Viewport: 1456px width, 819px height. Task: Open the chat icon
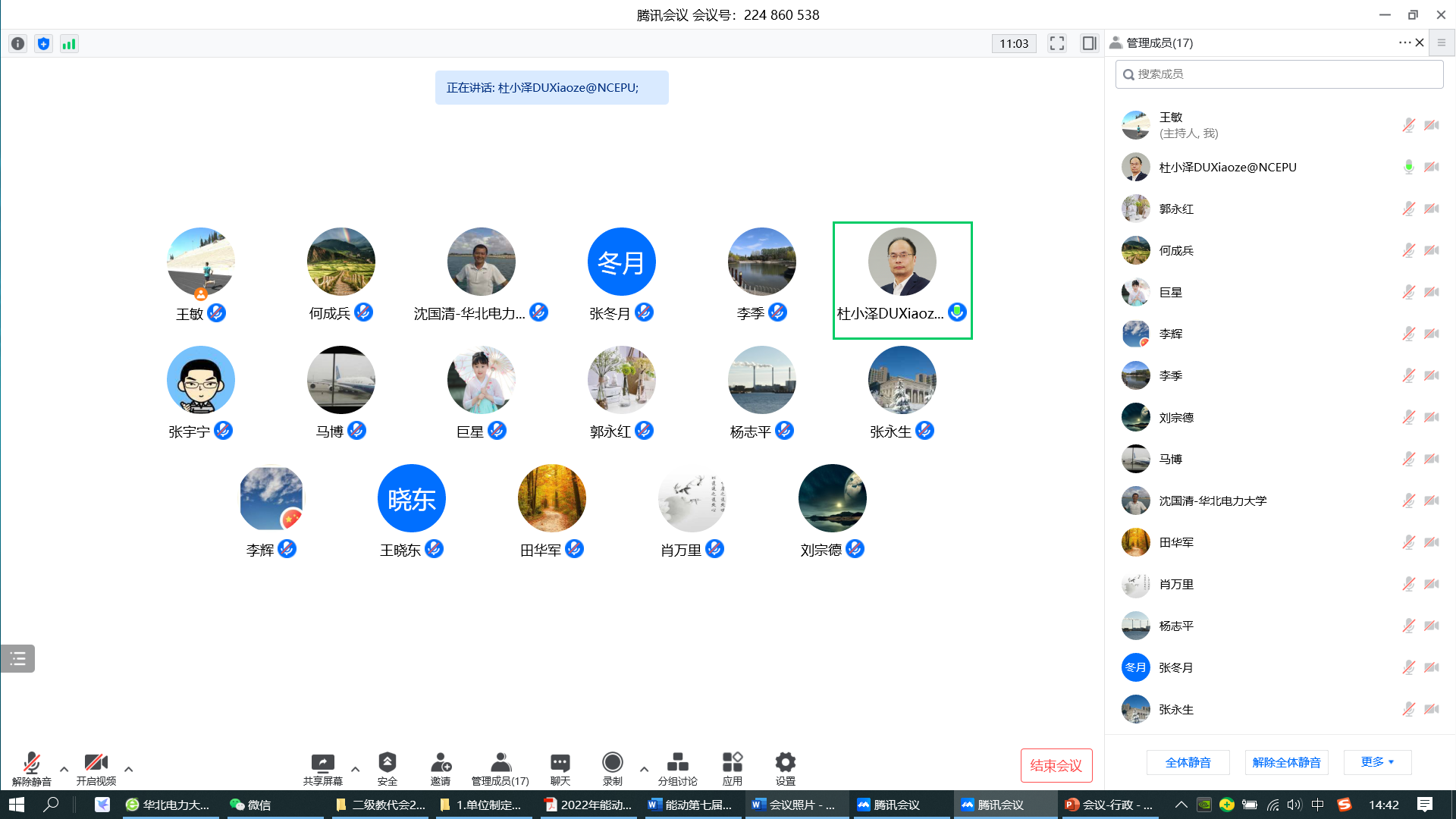(x=560, y=763)
